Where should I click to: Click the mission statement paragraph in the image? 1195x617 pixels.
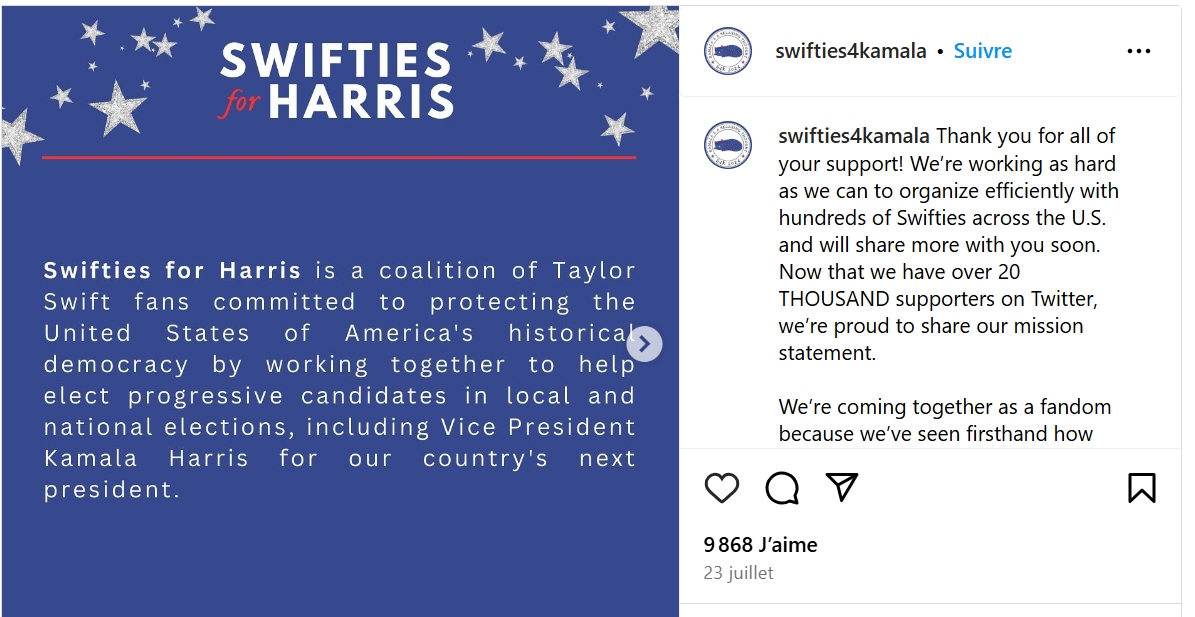click(339, 380)
